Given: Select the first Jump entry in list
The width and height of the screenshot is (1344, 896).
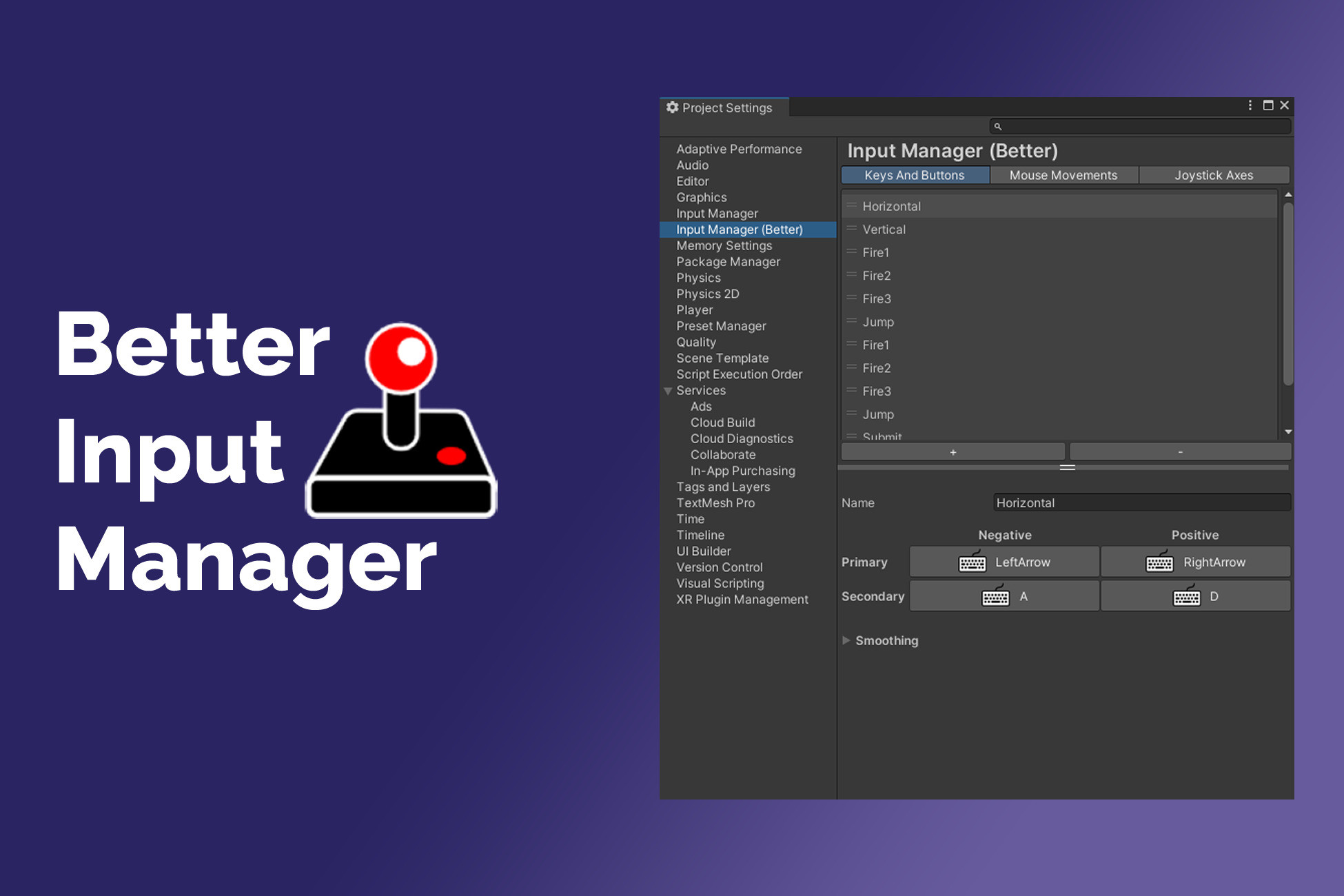Looking at the screenshot, I should (1059, 322).
